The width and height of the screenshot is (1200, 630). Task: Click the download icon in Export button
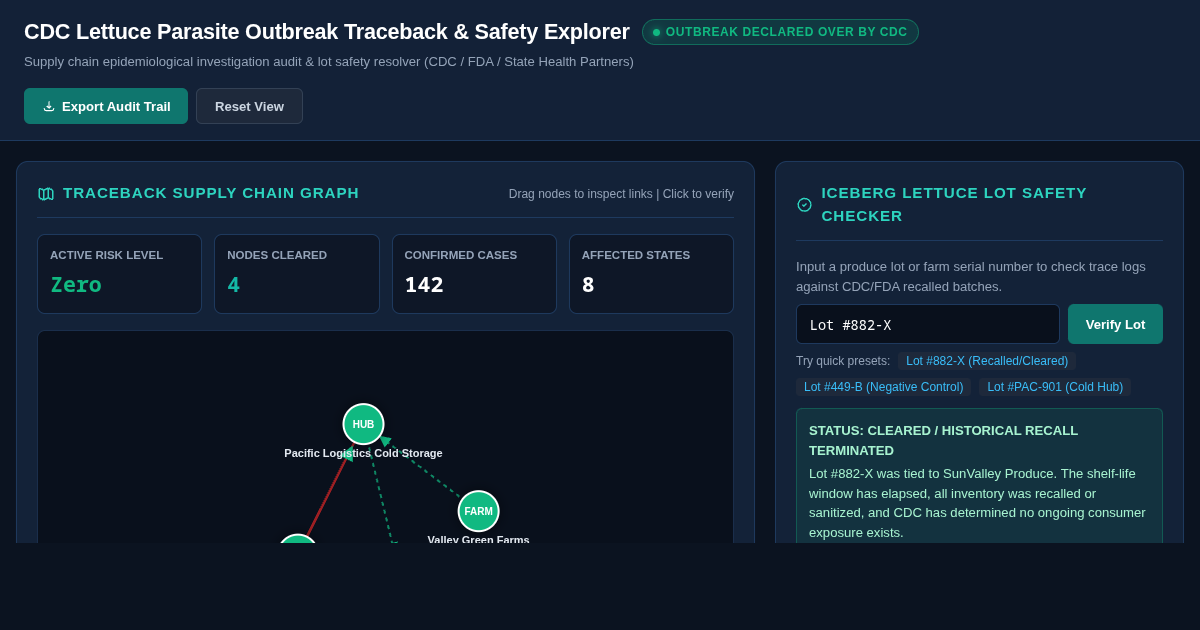(48, 106)
